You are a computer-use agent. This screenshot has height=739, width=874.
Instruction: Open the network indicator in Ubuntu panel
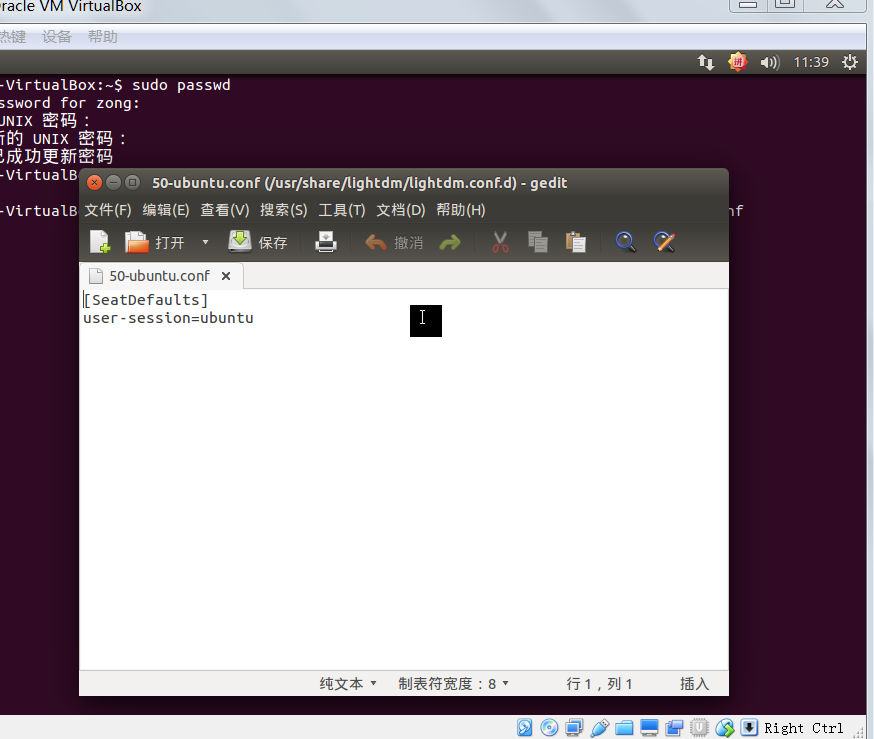706,62
